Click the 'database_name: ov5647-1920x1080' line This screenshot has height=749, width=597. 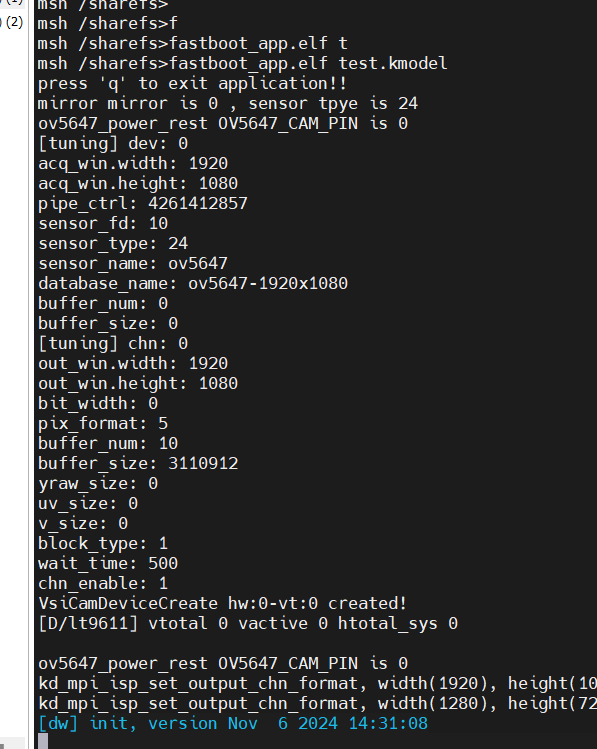coord(193,283)
